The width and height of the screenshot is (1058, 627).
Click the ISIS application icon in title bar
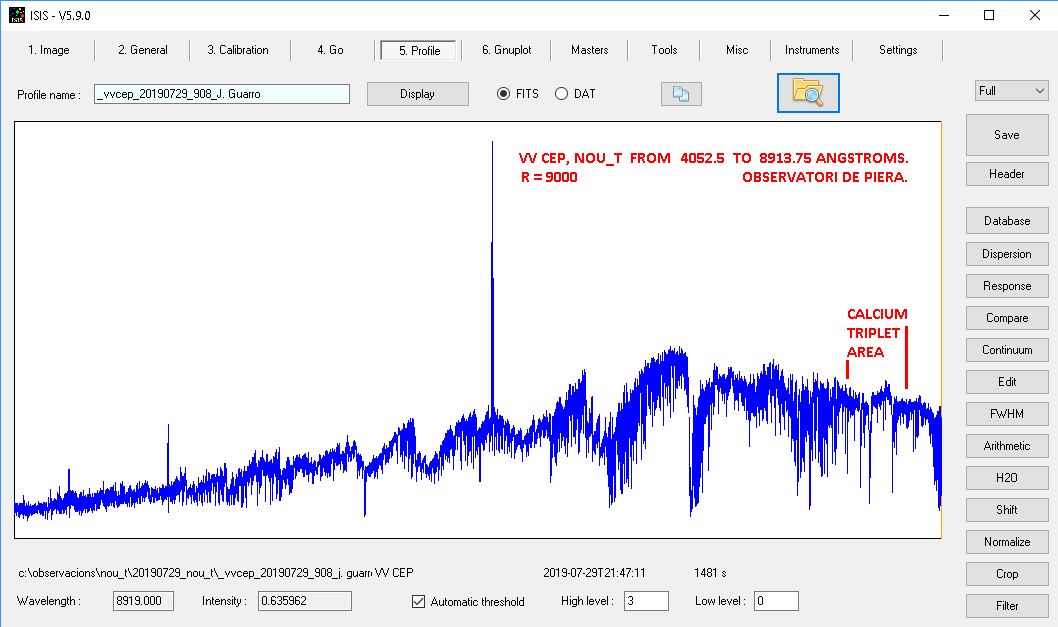pyautogui.click(x=17, y=15)
